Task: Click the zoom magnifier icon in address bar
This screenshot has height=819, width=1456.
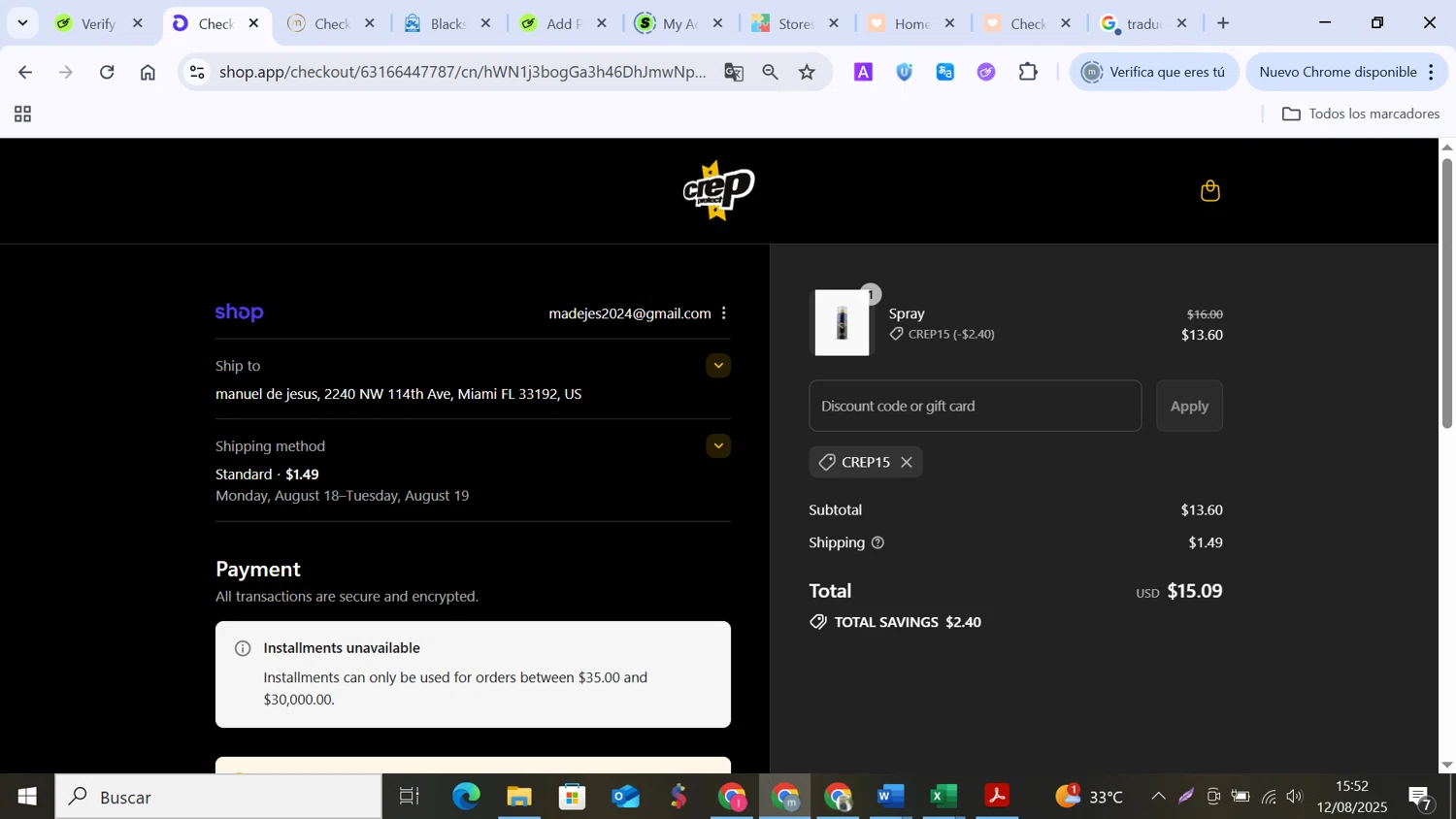Action: pyautogui.click(x=771, y=72)
